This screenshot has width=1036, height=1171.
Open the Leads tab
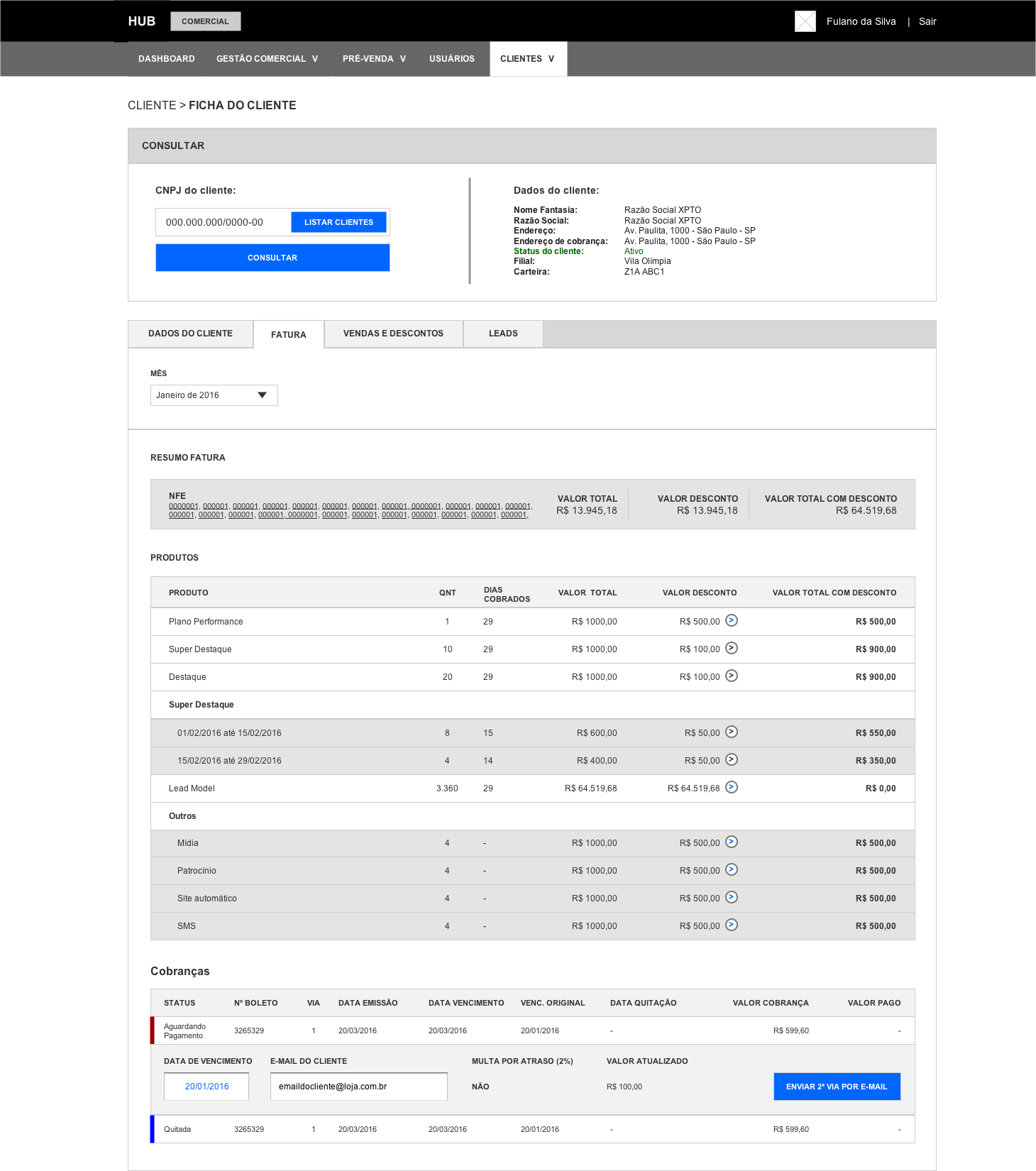coord(503,334)
